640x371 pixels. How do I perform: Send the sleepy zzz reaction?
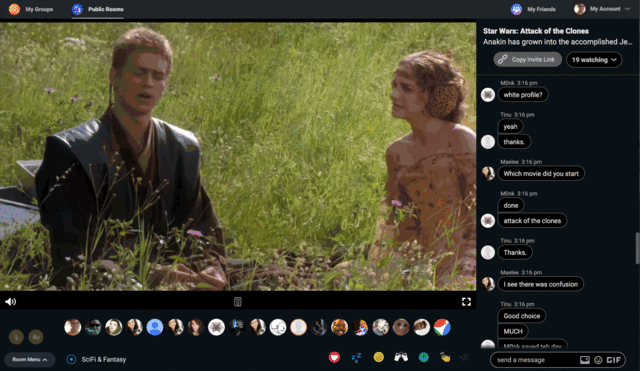pyautogui.click(x=356, y=358)
